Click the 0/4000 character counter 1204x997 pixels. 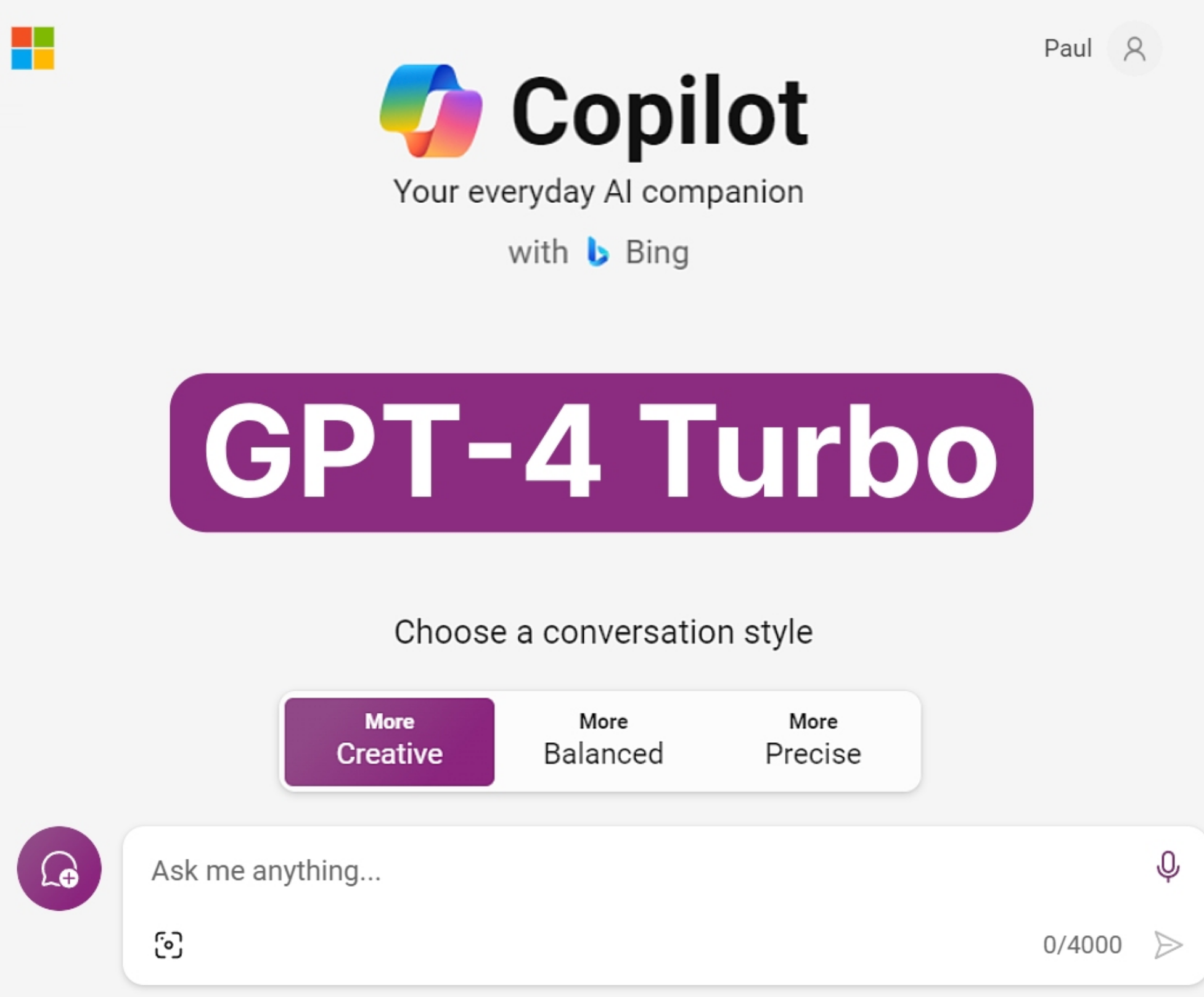click(1082, 945)
